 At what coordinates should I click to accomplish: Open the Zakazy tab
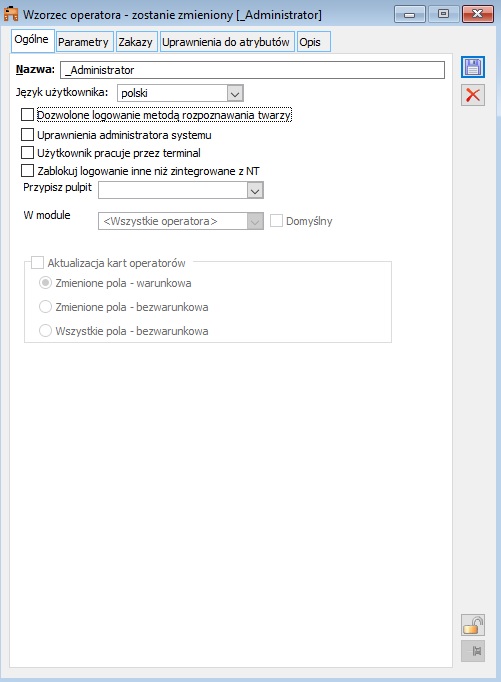coord(137,42)
